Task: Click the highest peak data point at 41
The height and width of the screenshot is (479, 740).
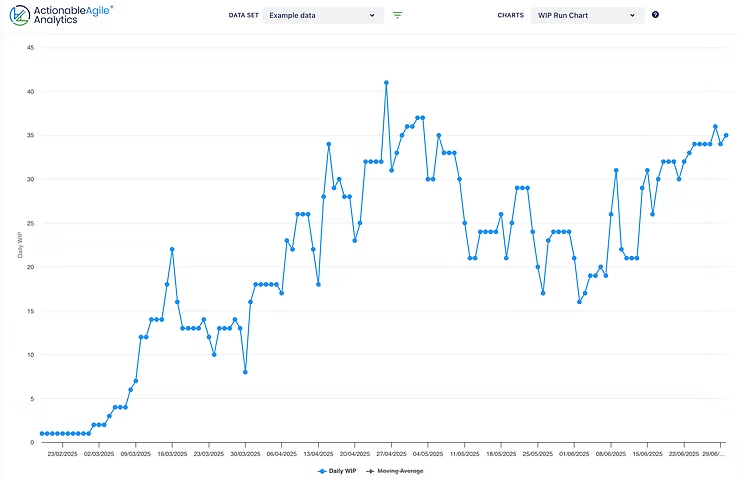Action: click(386, 83)
